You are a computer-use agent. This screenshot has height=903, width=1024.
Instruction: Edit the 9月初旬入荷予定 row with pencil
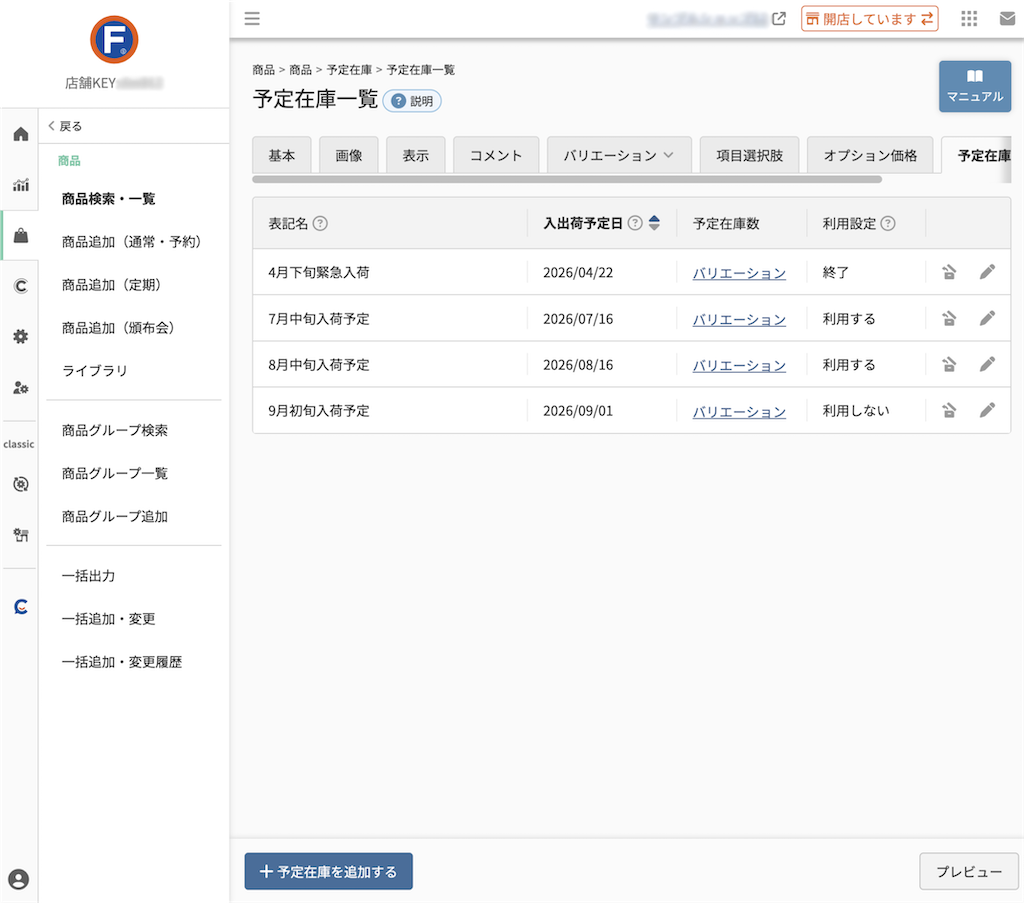pos(987,410)
